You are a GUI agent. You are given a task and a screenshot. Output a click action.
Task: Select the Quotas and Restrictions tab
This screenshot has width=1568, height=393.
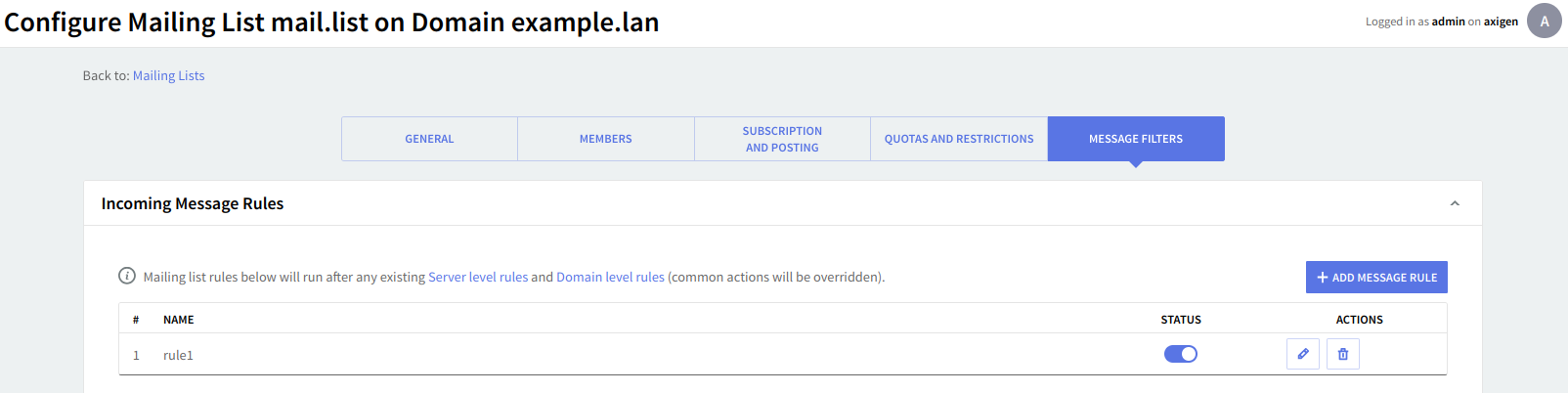[959, 139]
